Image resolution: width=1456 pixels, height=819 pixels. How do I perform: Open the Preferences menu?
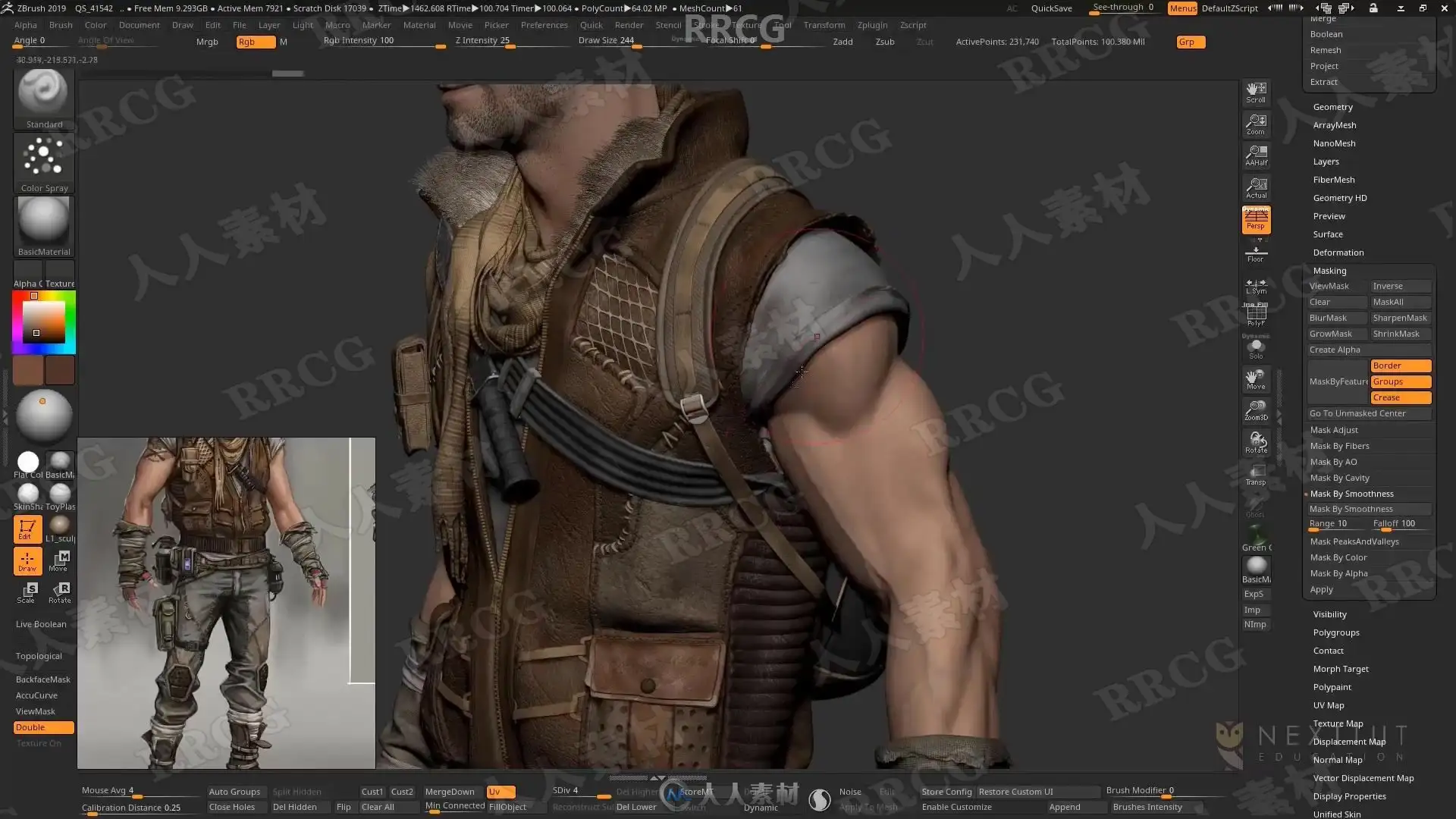[544, 25]
